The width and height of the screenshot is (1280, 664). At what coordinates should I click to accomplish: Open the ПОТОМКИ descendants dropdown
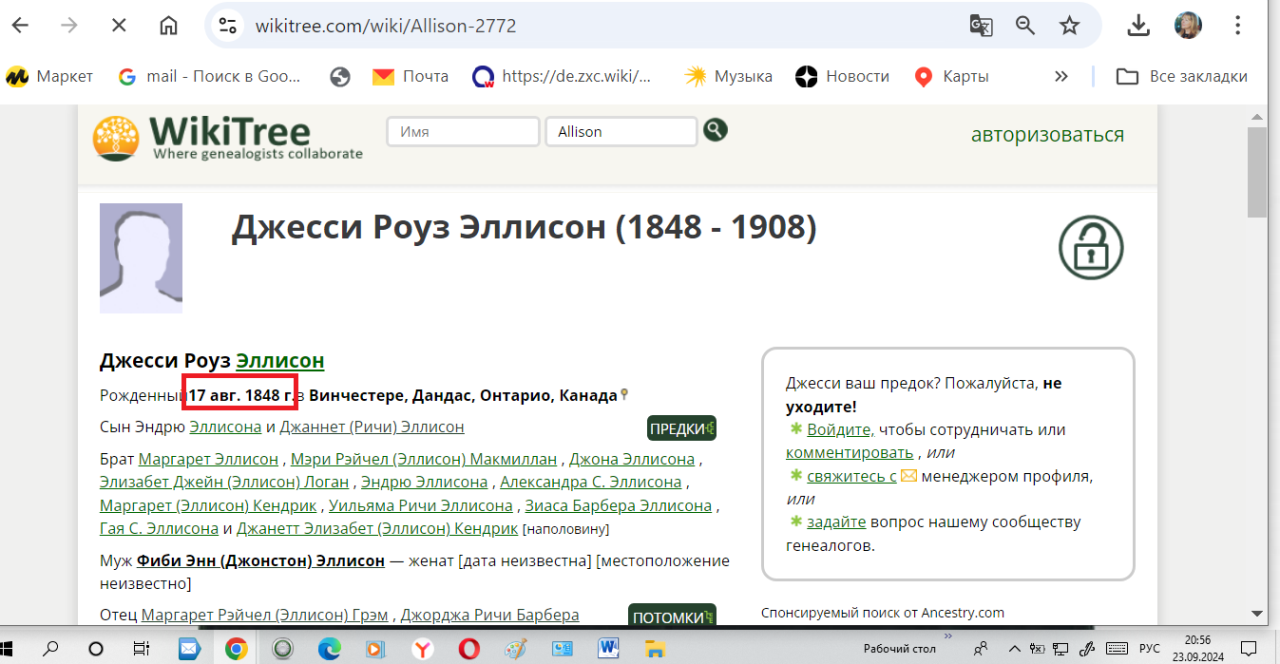pyautogui.click(x=671, y=617)
